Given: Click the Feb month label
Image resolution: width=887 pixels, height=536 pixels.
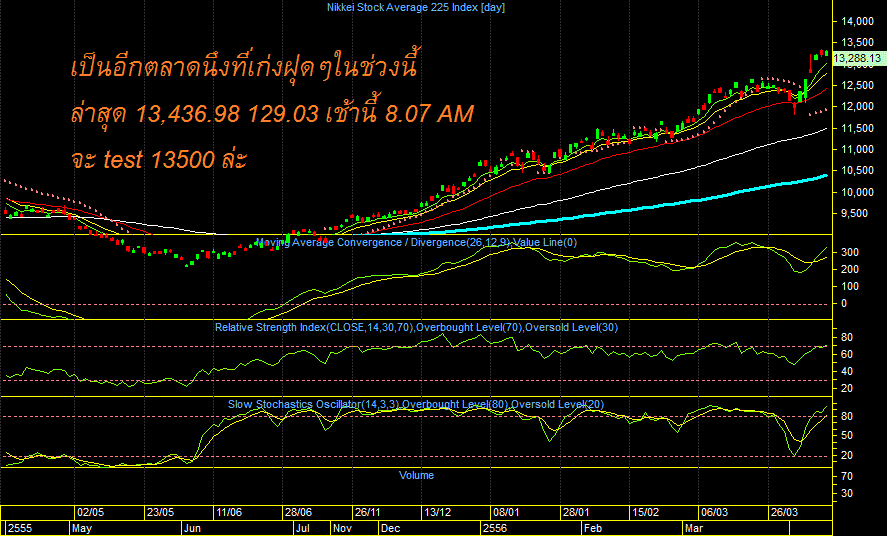Looking at the screenshot, I should tap(593, 529).
